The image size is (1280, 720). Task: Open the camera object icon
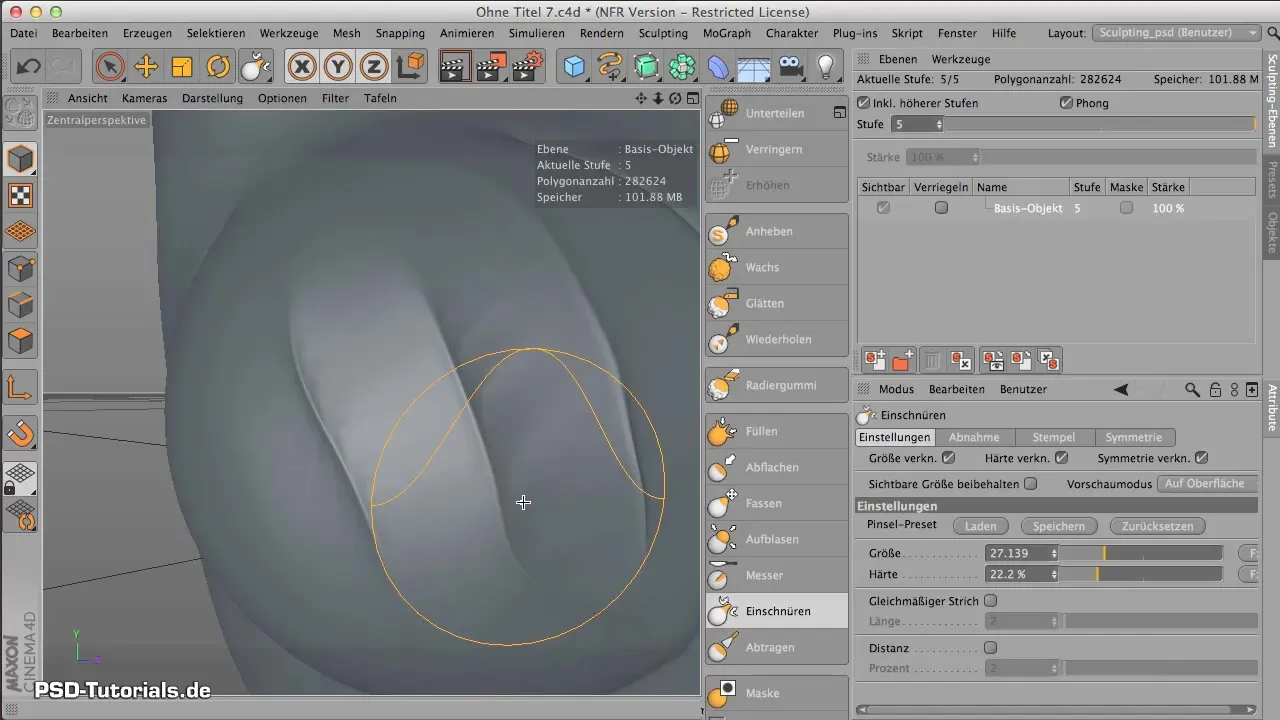coord(790,67)
